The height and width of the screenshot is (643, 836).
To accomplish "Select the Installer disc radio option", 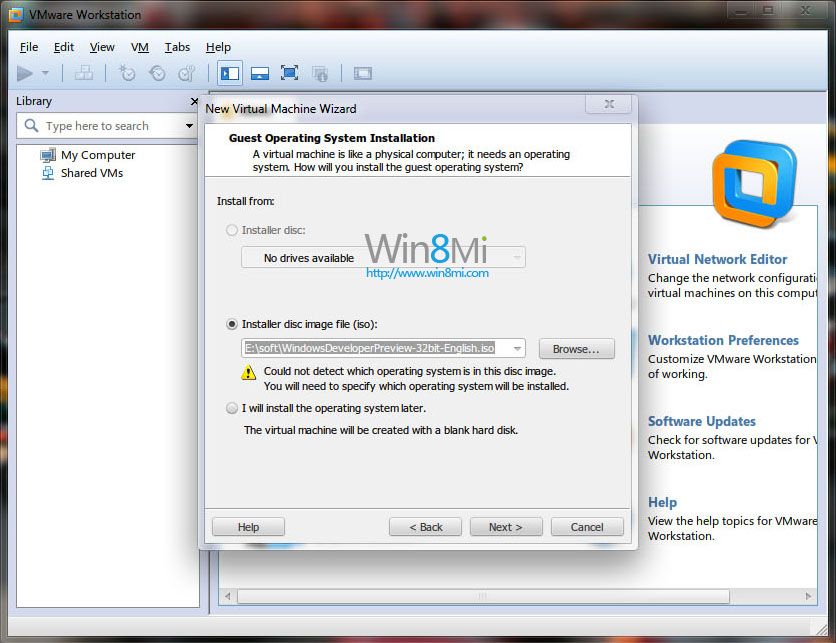I will click(232, 230).
